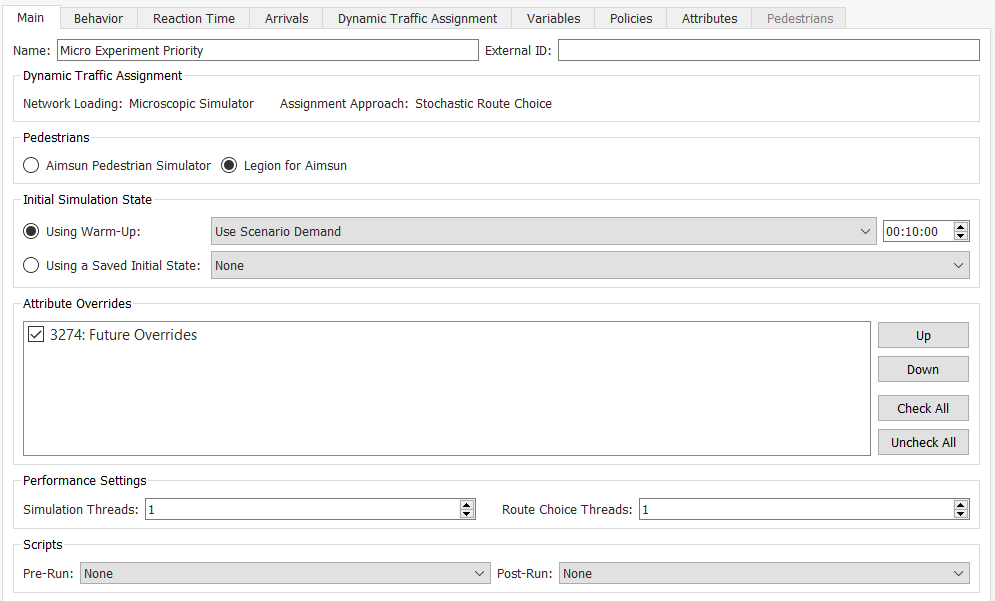Click the Check All button
This screenshot has width=995, height=601.
(922, 408)
